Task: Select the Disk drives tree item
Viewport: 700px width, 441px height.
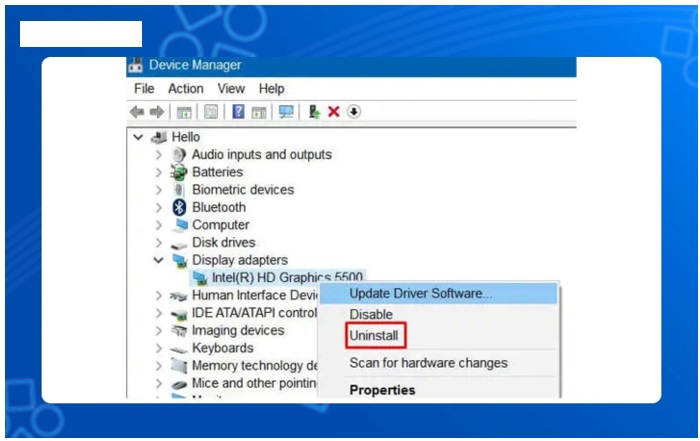Action: pyautogui.click(x=223, y=242)
